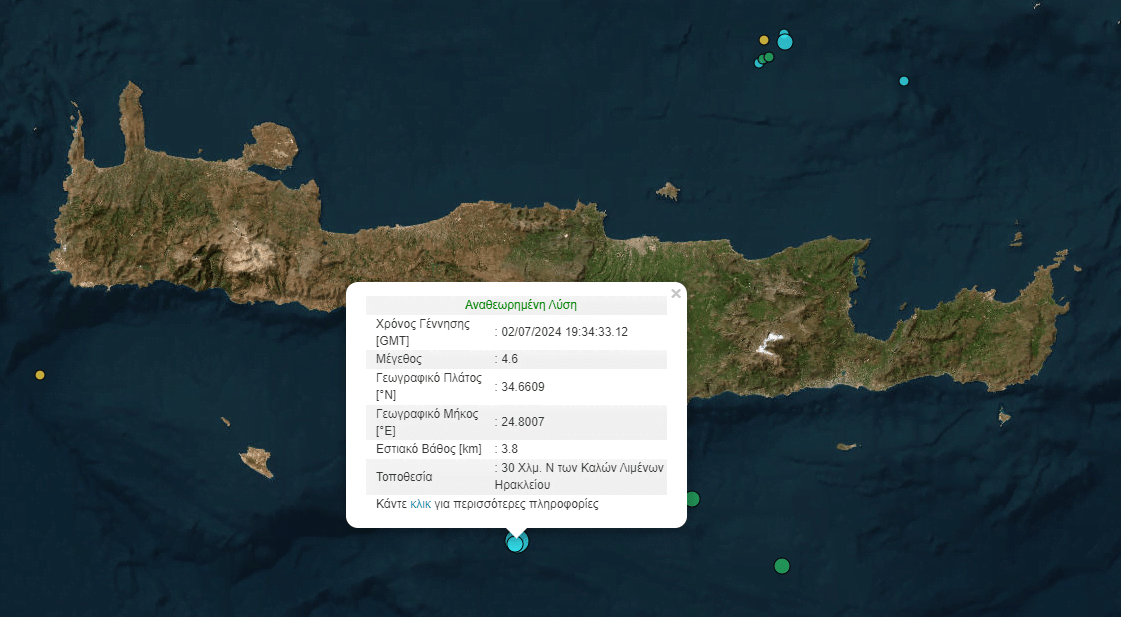Click the small cyan marker left of the green northeast markers
1121x617 pixels.
[x=759, y=63]
